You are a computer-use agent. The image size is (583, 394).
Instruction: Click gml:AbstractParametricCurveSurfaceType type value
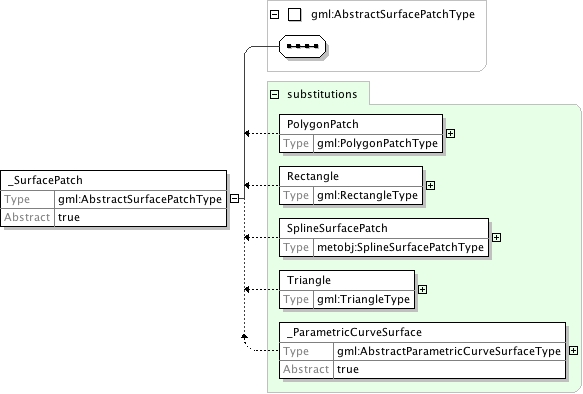449,351
